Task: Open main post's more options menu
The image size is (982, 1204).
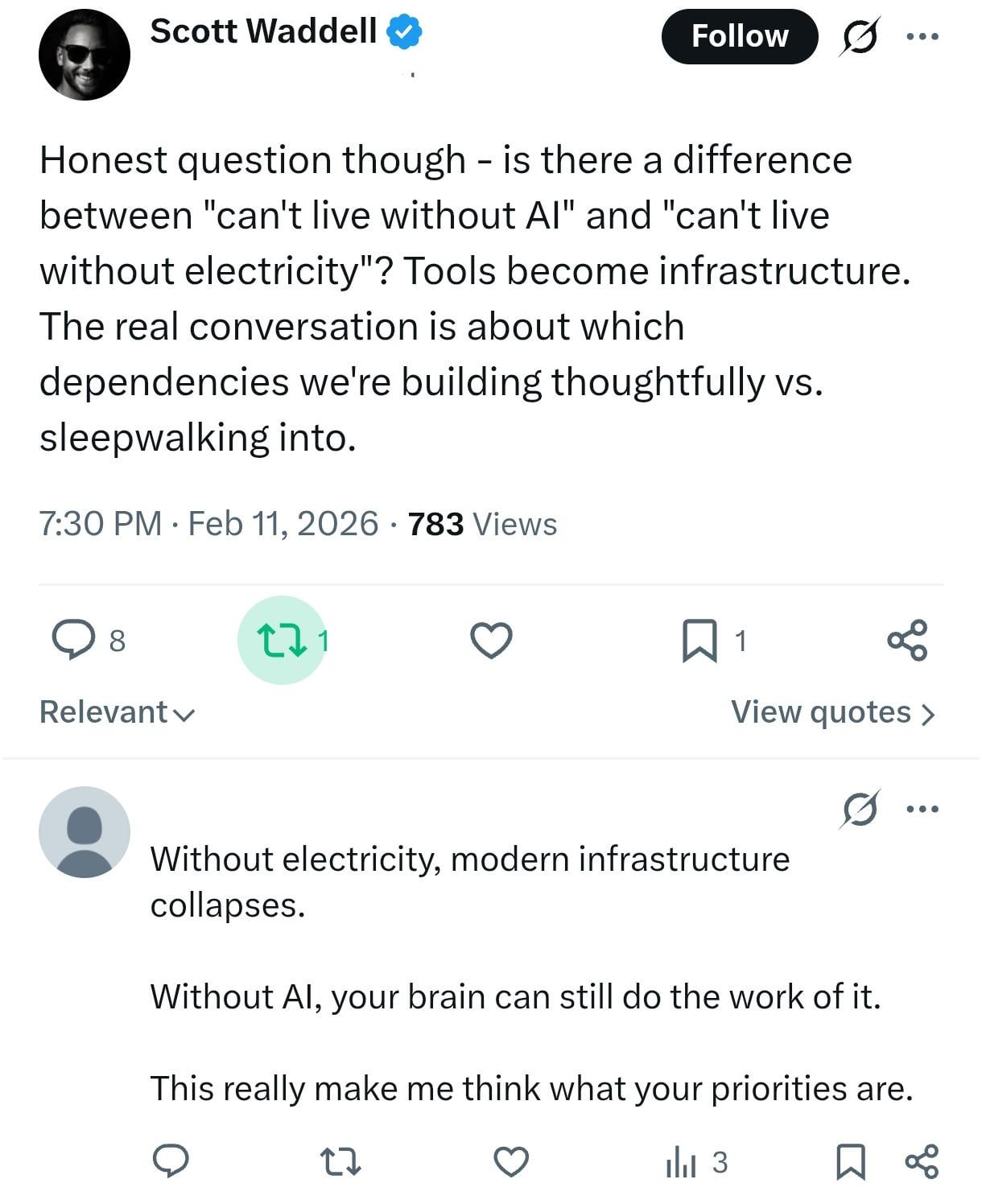Action: pos(922,36)
